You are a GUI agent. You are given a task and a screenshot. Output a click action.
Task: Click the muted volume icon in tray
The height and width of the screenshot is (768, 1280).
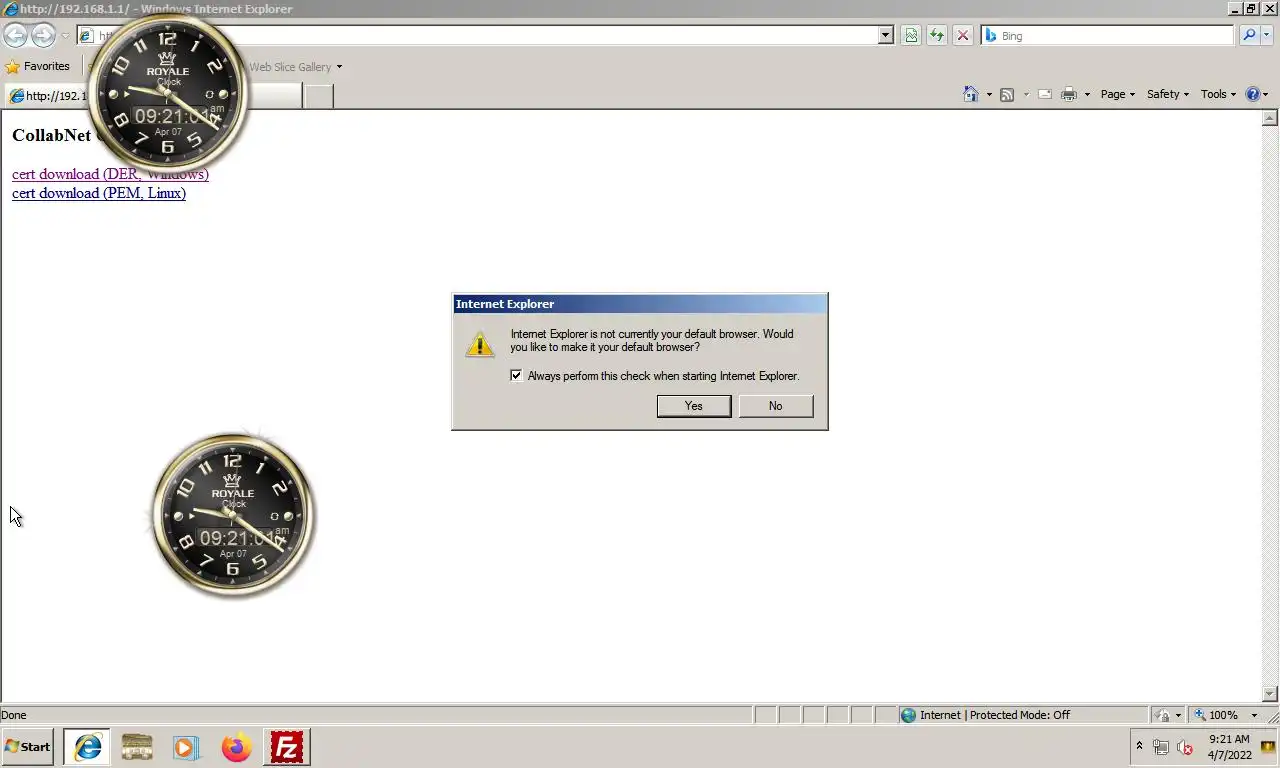(x=1186, y=747)
